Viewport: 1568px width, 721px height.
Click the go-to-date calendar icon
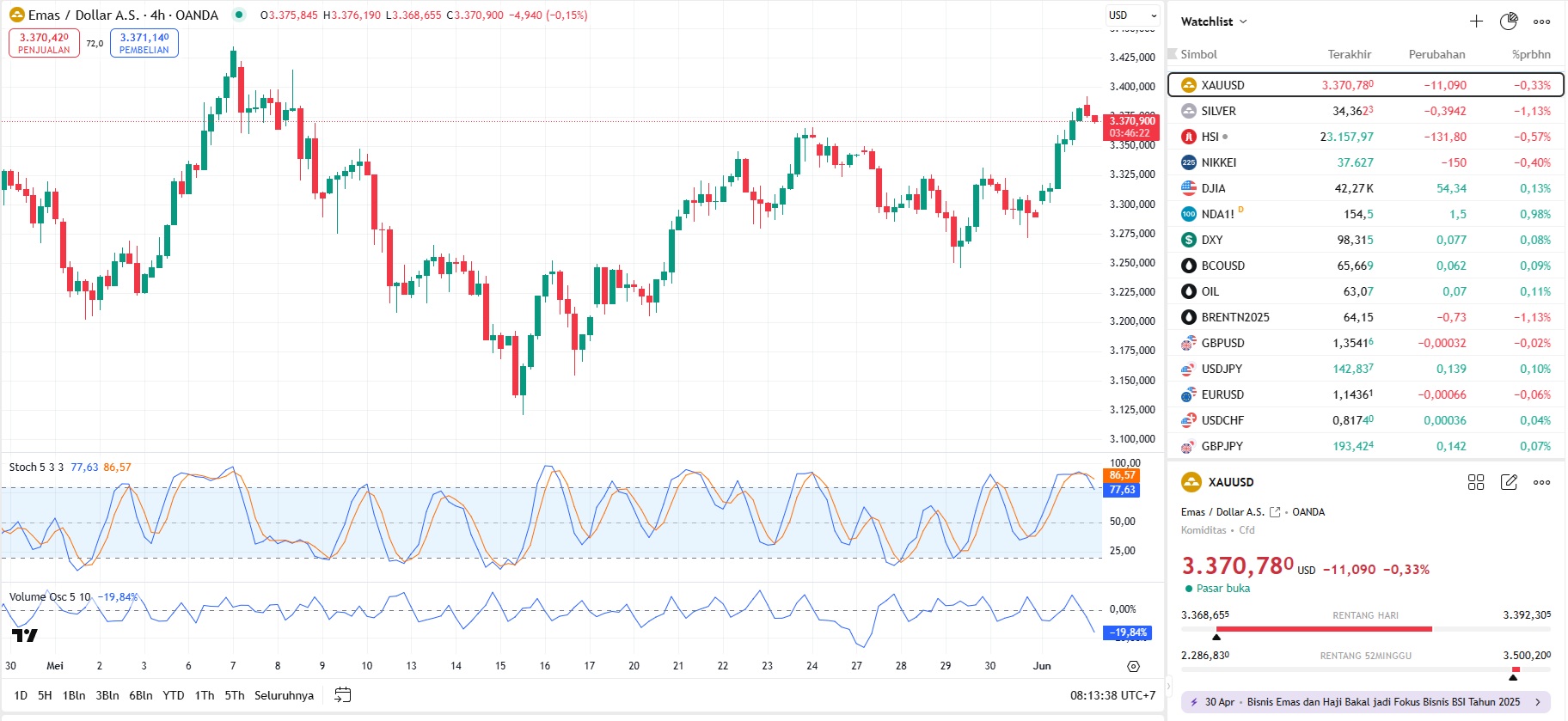coord(342,695)
